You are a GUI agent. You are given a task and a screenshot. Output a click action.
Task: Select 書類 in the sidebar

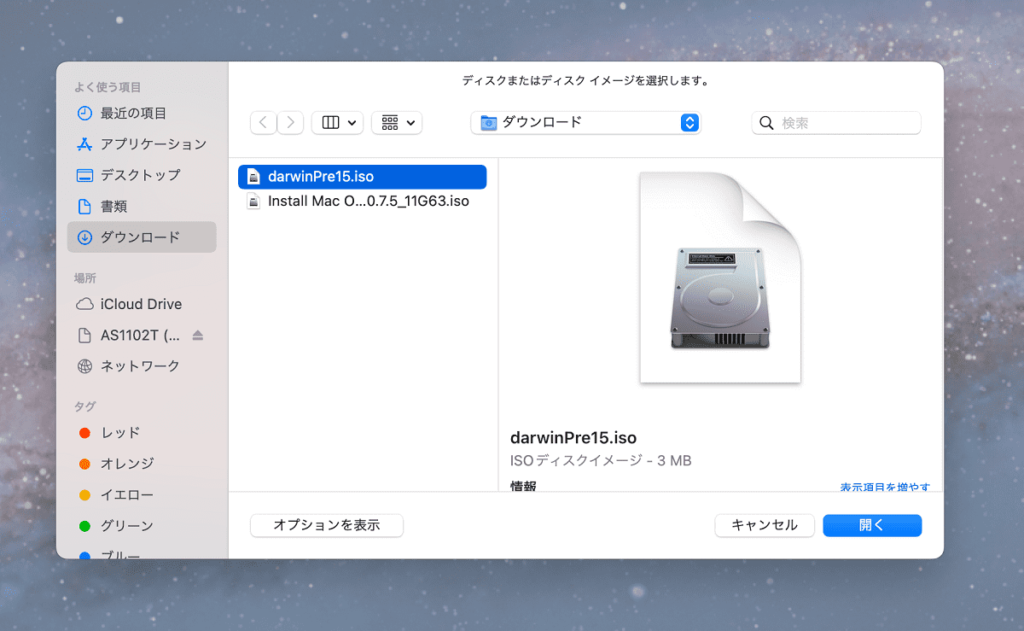142,206
